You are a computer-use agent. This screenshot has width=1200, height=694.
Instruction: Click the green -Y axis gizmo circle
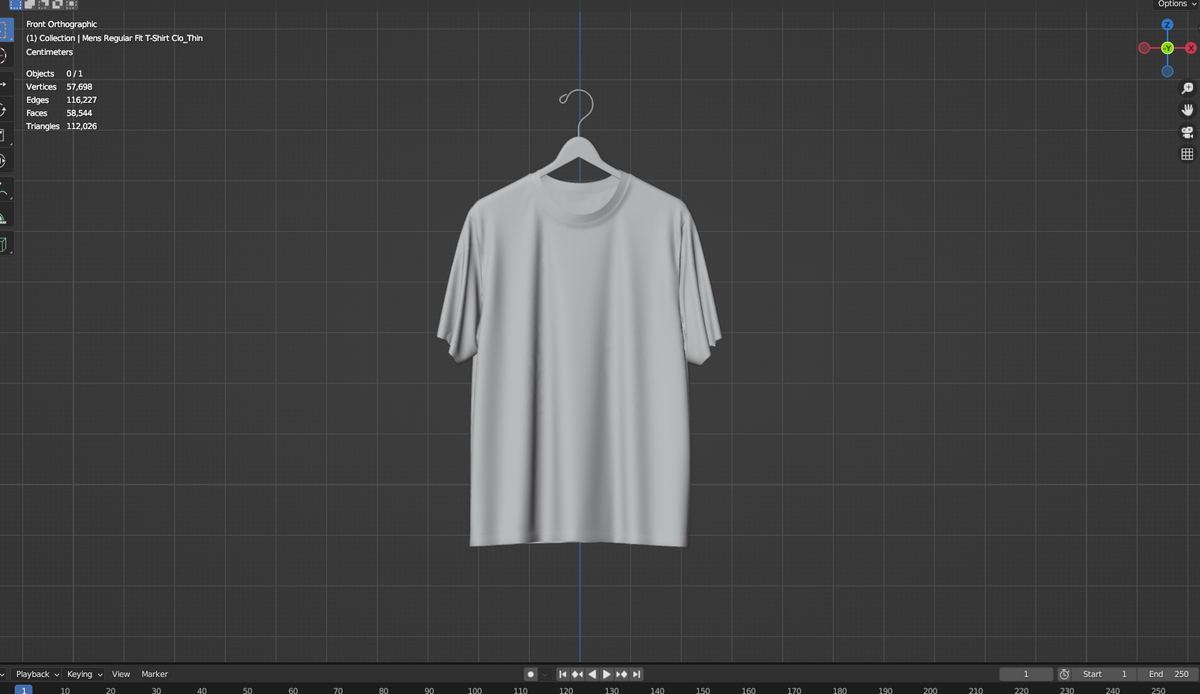(1167, 48)
